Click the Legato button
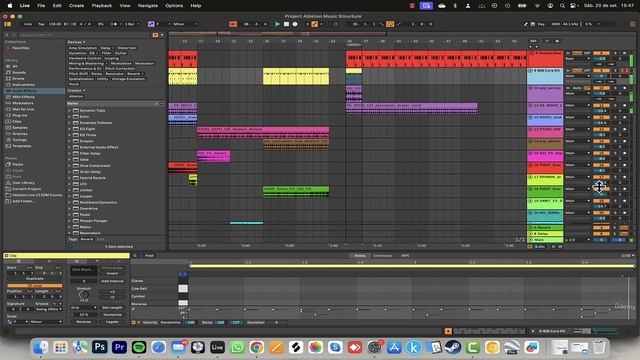 [x=112, y=321]
